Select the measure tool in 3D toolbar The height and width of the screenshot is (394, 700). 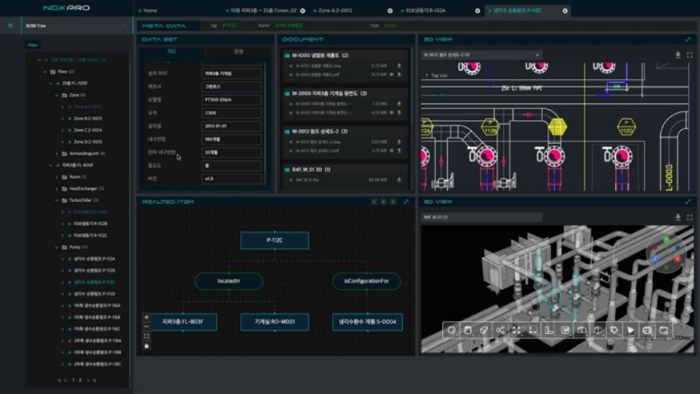(x=533, y=331)
